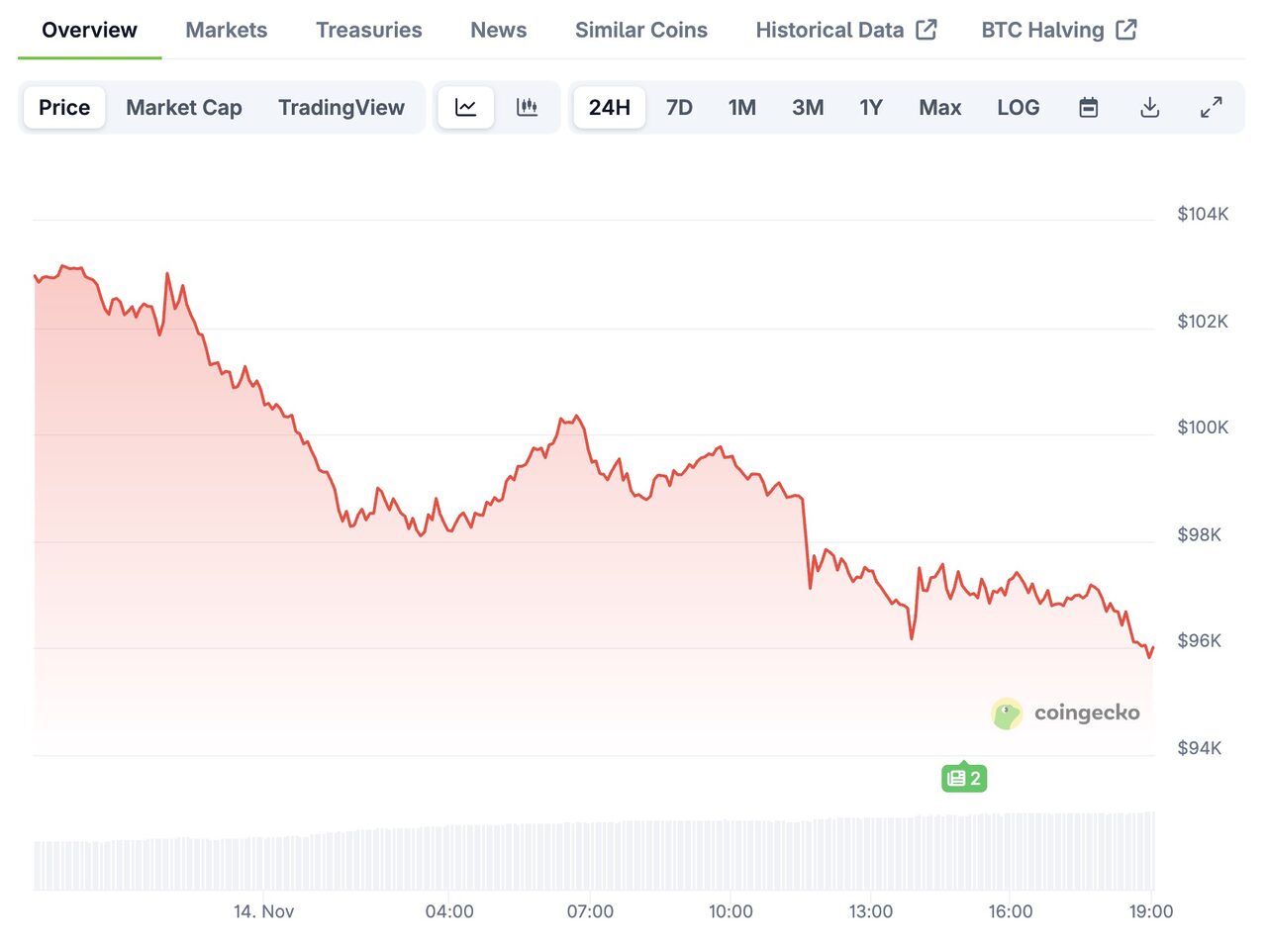Open the Similar Coins tab
Image resolution: width=1267 pixels, height=952 pixels.
[x=640, y=30]
